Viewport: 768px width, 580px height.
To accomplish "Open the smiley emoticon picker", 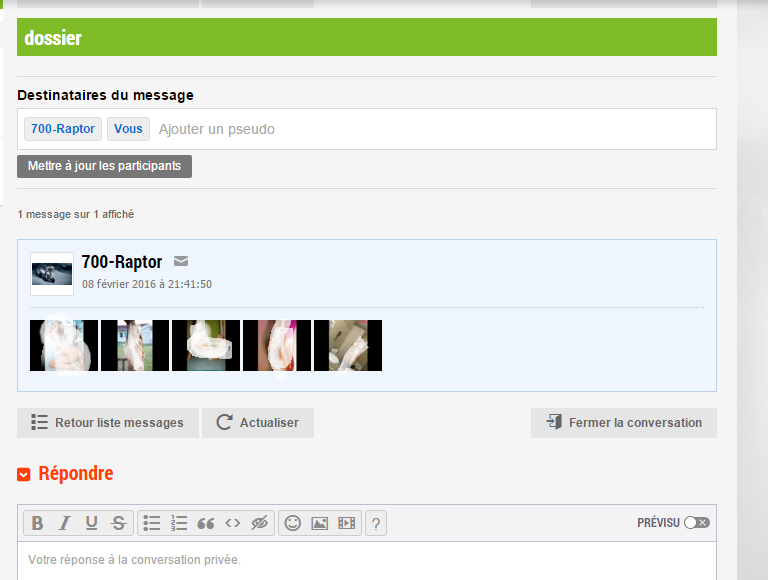I will 293,523.
